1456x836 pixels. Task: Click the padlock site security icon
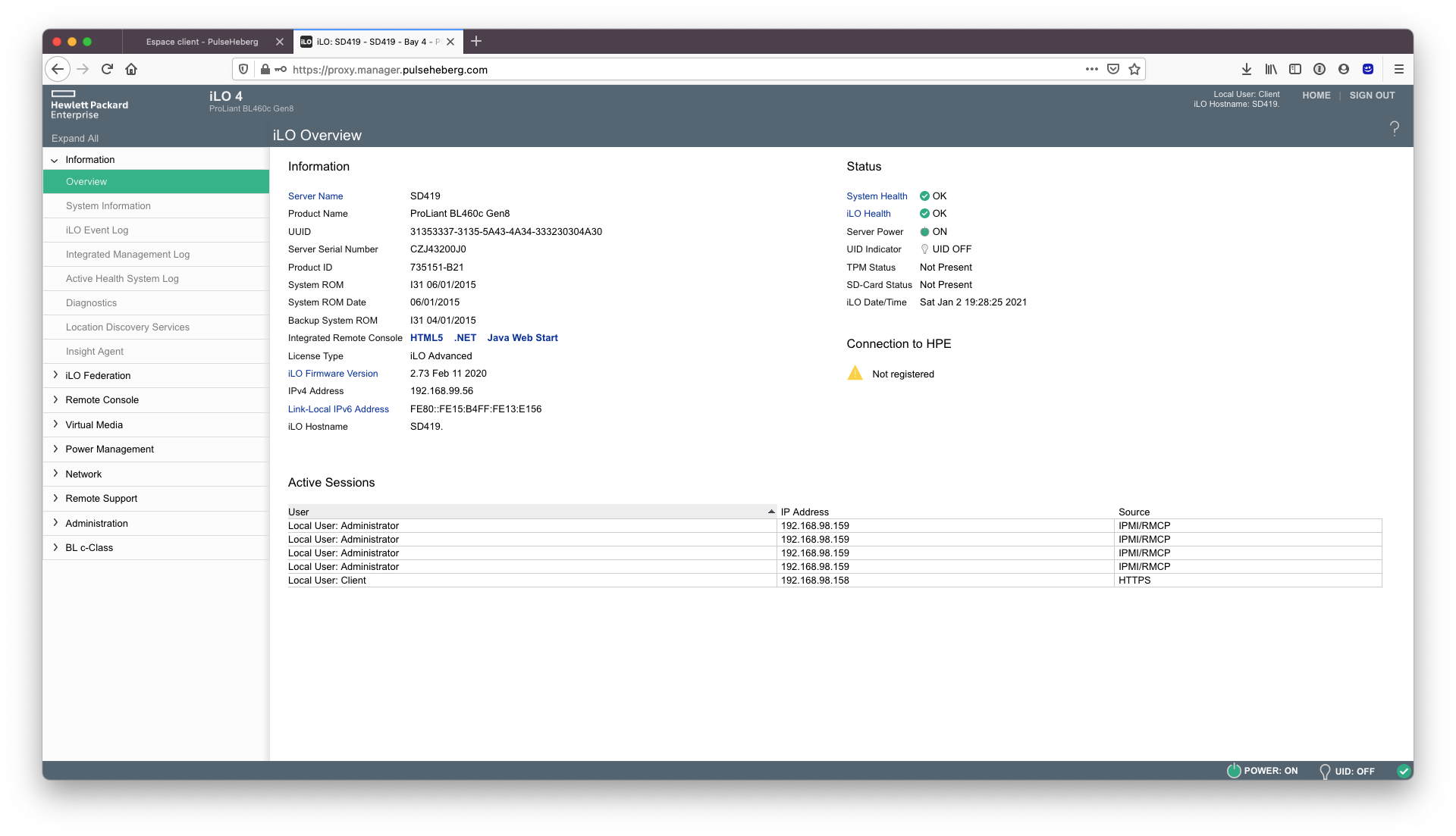[265, 69]
